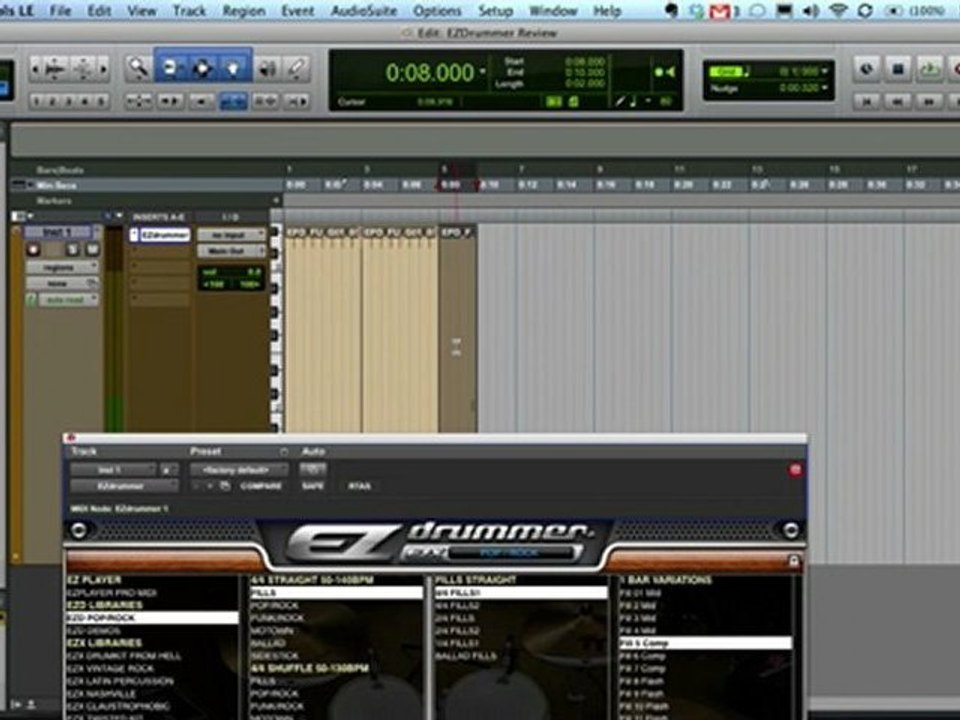Select the Pencil tool
Image resolution: width=960 pixels, height=720 pixels.
pyautogui.click(x=297, y=68)
